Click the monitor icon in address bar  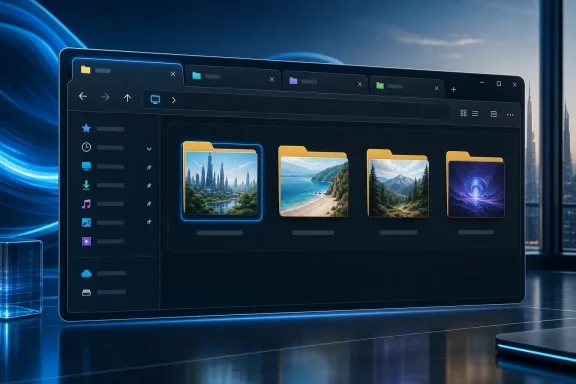155,99
